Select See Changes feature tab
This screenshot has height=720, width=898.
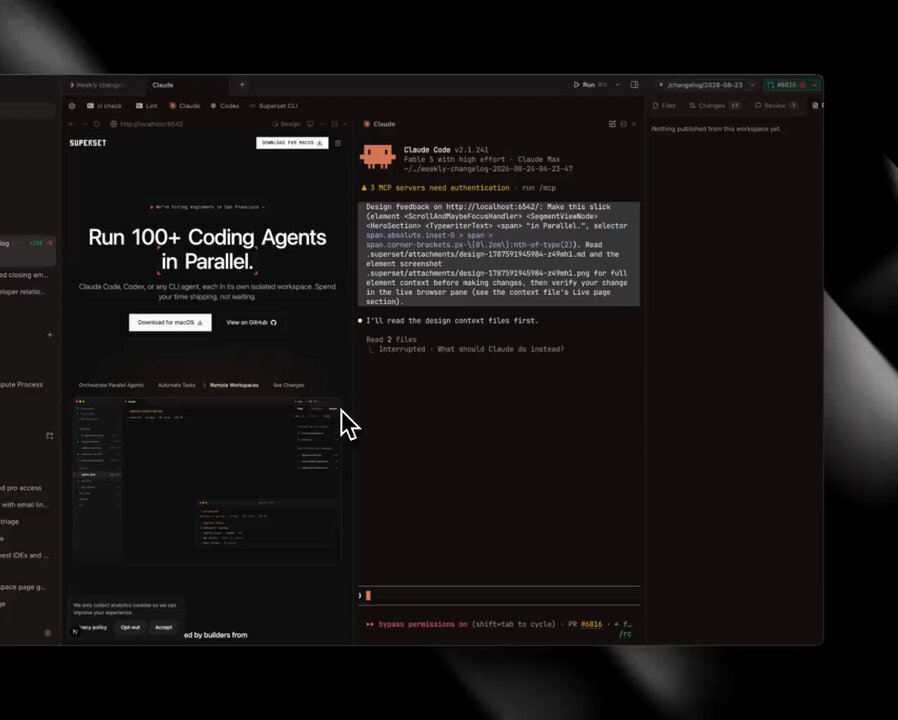point(289,385)
